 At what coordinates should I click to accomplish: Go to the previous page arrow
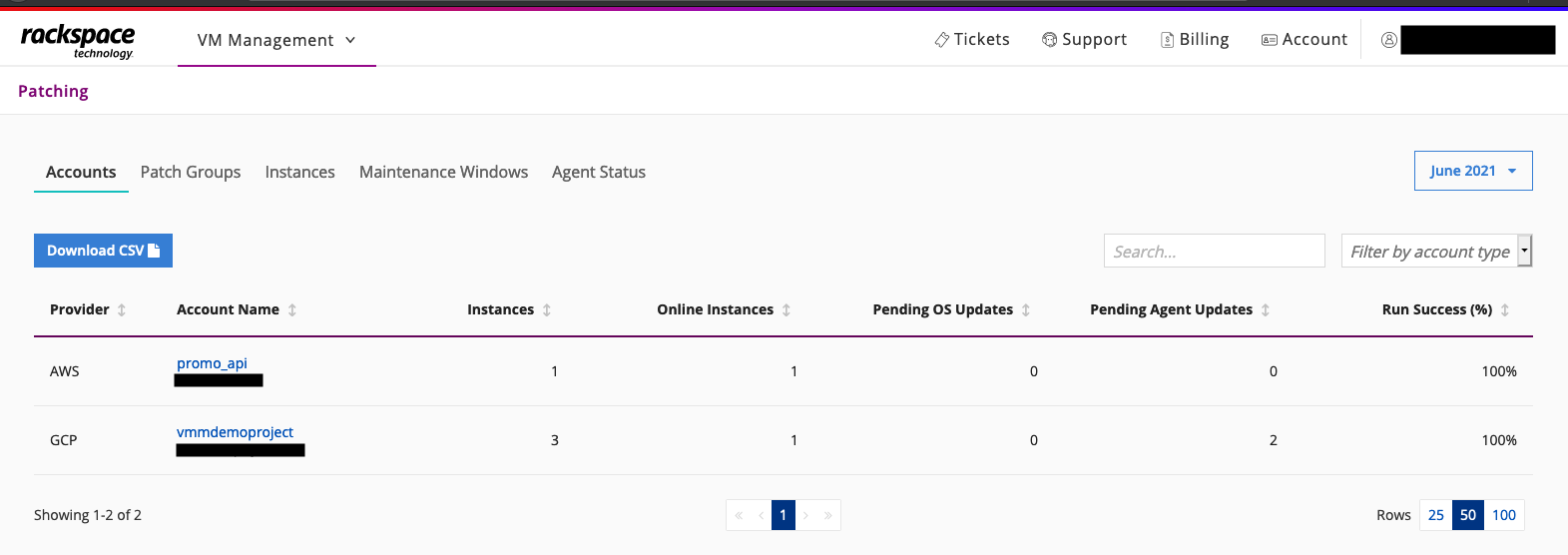point(761,515)
